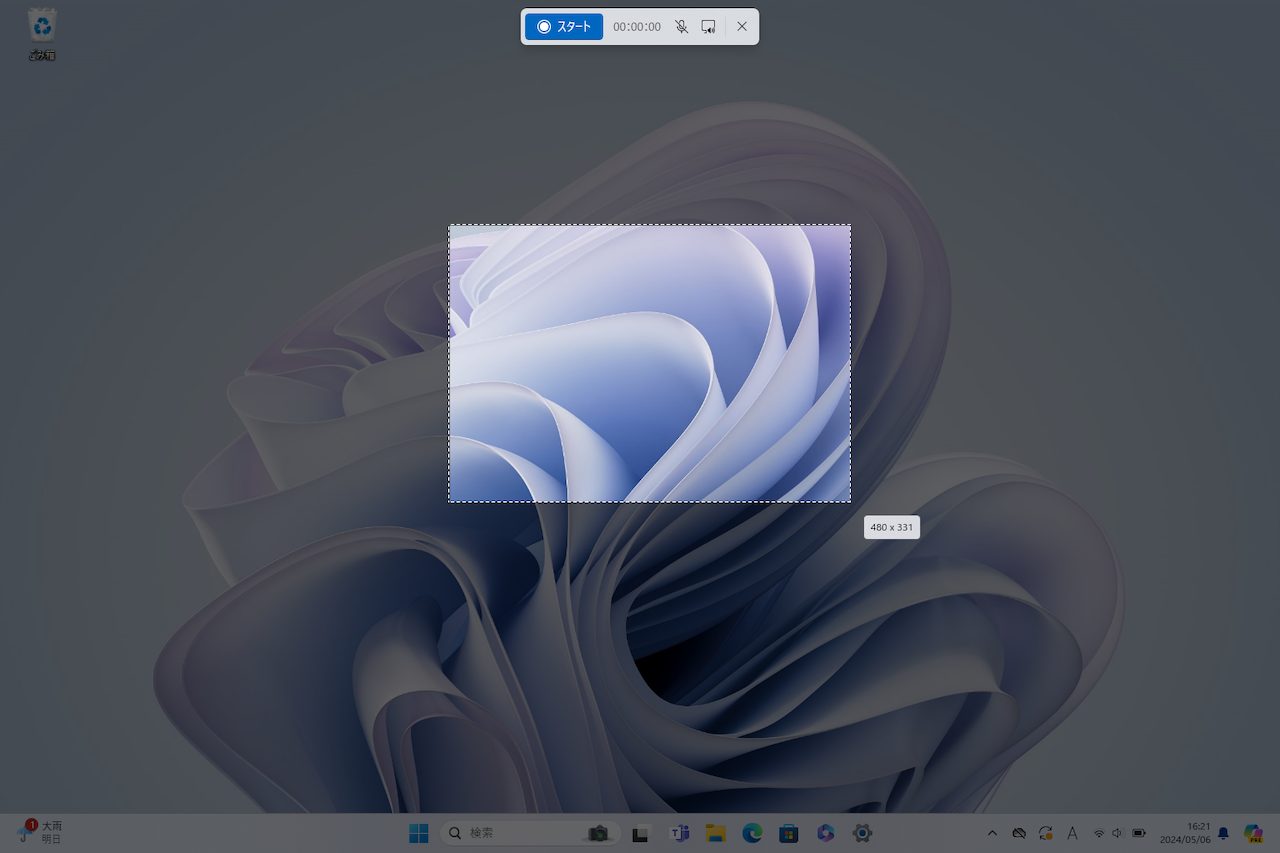Click the camera icon in search box
Viewport: 1280px width, 853px height.
[x=598, y=833]
